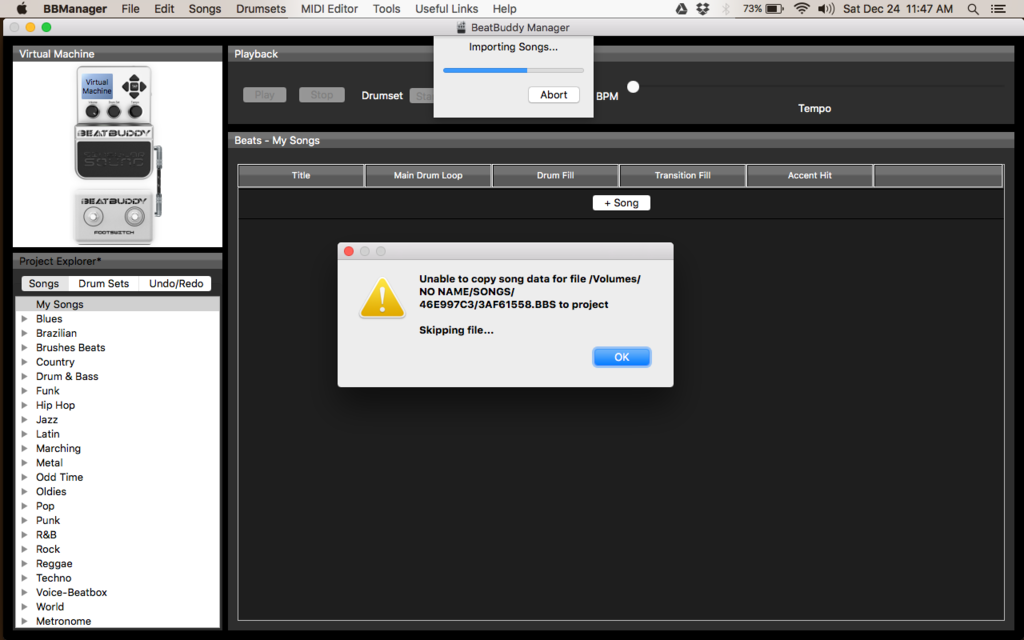This screenshot has width=1024, height=640.
Task: Click the virtual pedal directional pad
Action: point(134,86)
